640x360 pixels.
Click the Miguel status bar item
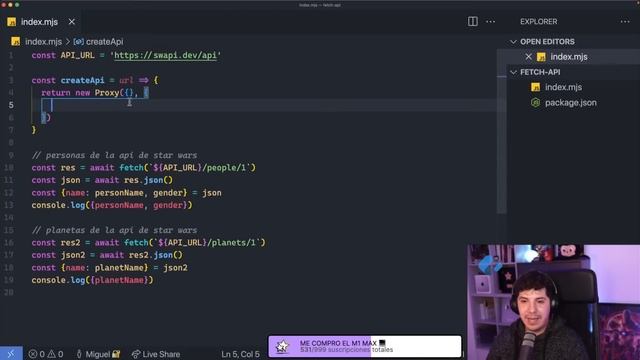click(98, 354)
